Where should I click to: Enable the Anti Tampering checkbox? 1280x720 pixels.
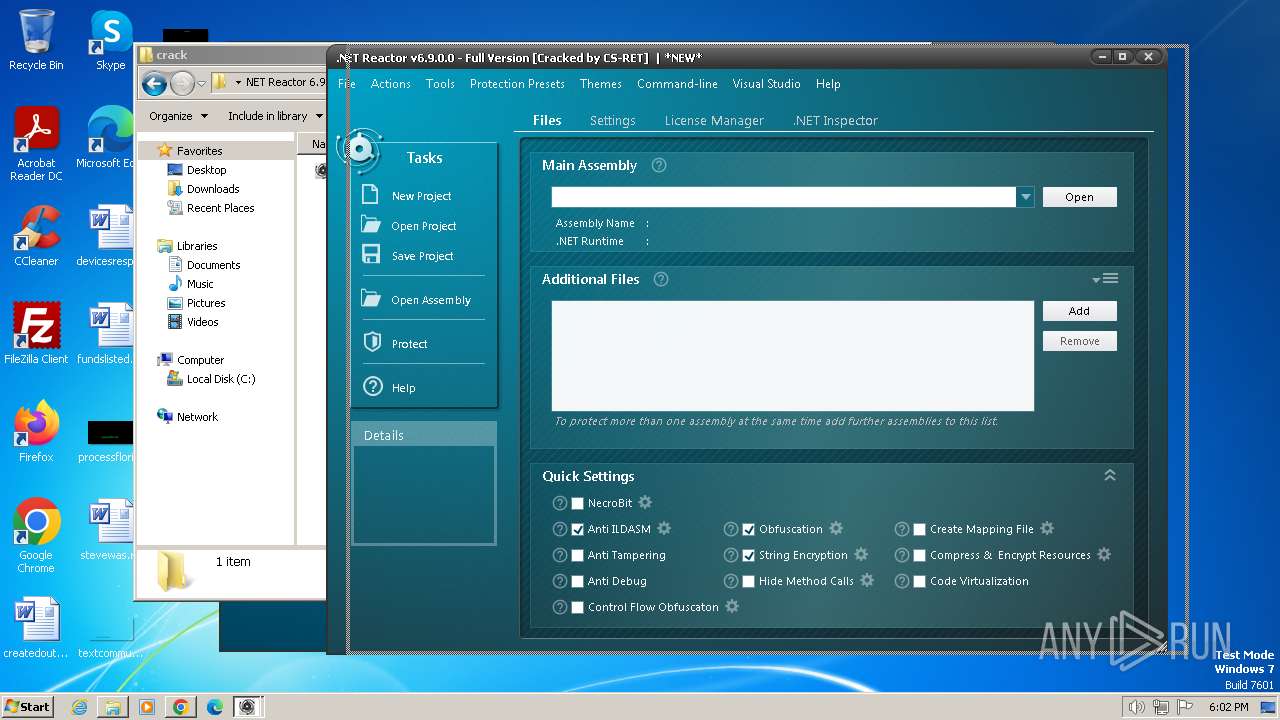pyautogui.click(x=577, y=555)
